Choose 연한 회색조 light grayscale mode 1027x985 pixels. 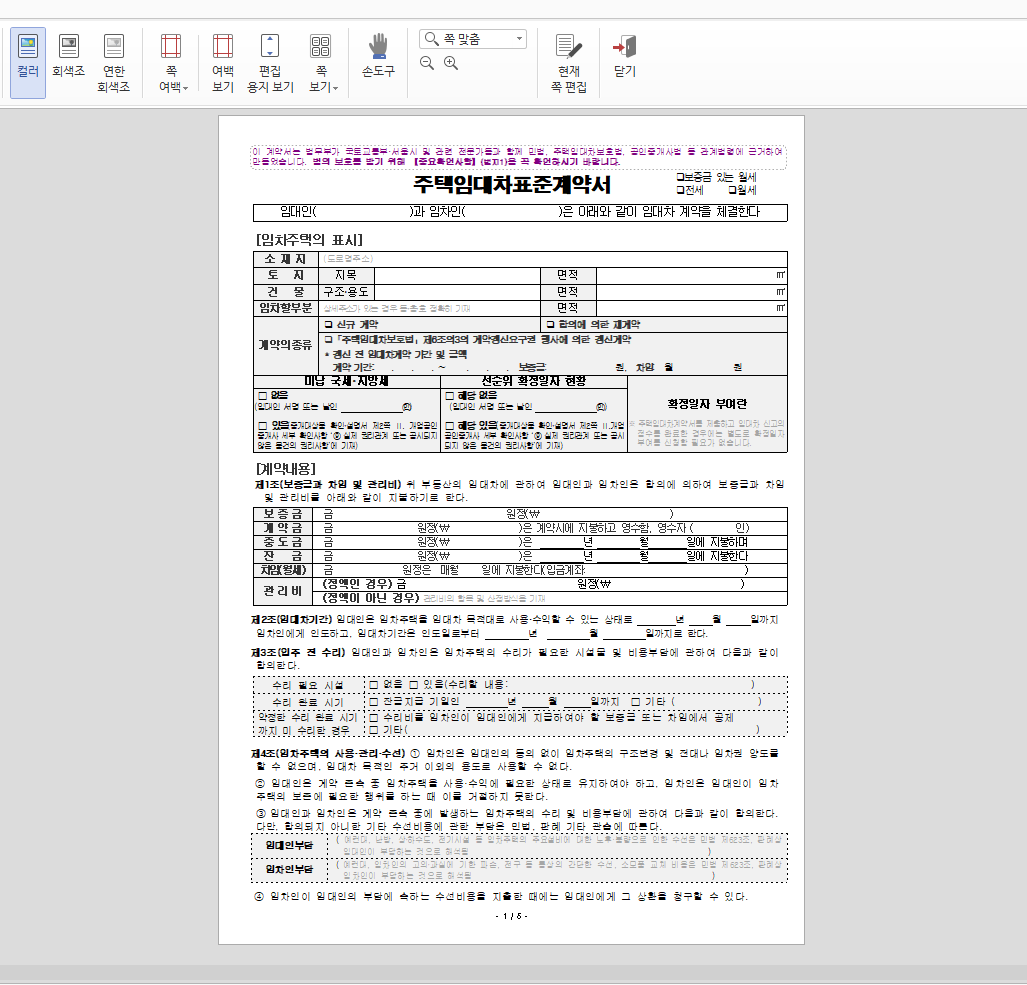pyautogui.click(x=114, y=62)
